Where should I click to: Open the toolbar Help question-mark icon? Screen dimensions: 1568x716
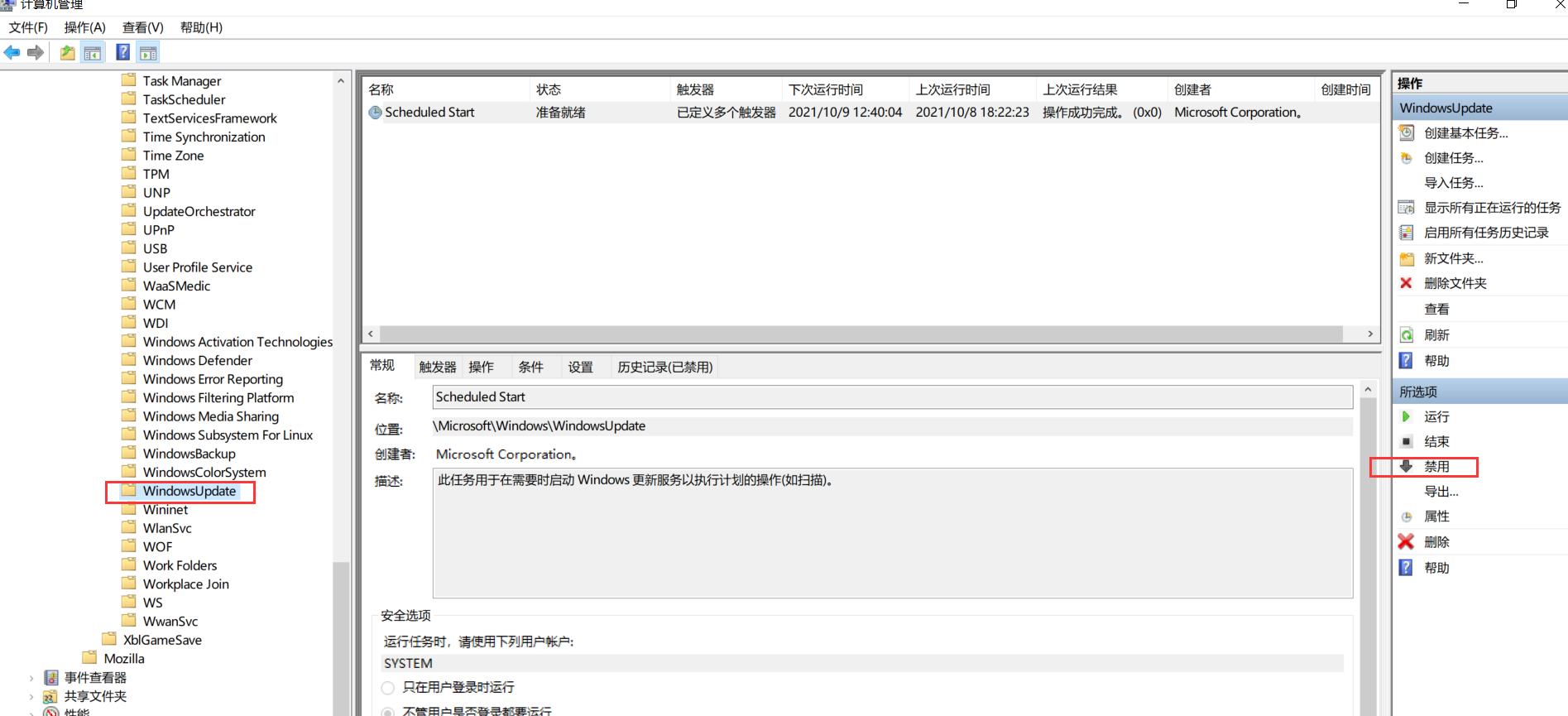click(122, 53)
